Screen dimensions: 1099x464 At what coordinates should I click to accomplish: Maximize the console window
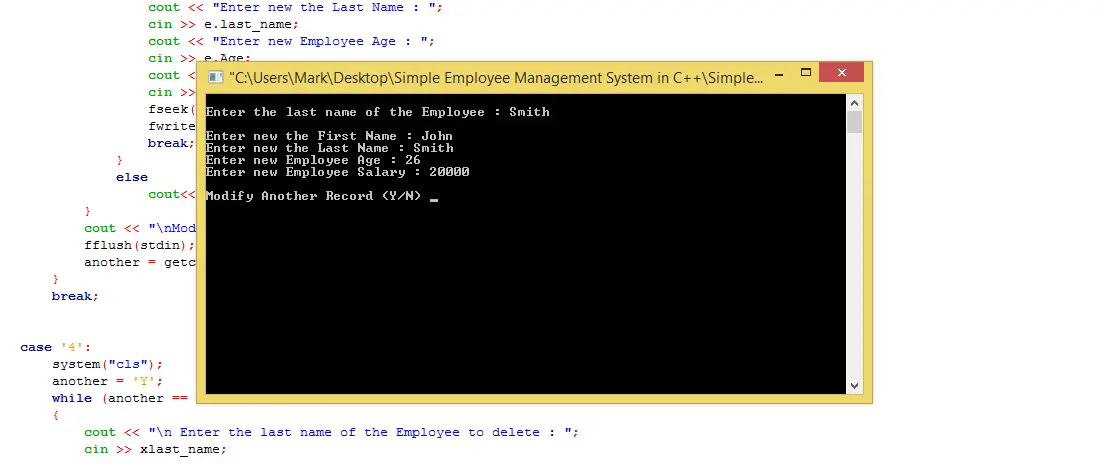coord(805,75)
